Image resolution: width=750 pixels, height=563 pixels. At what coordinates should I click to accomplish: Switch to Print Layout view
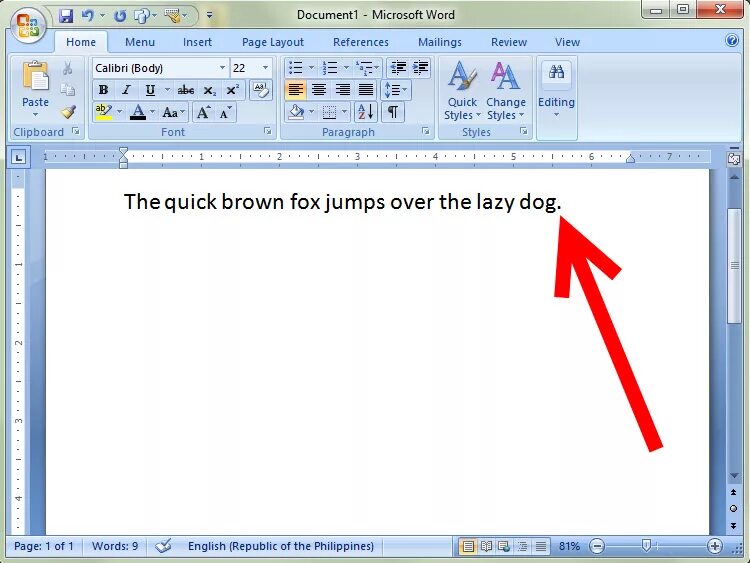coord(468,546)
